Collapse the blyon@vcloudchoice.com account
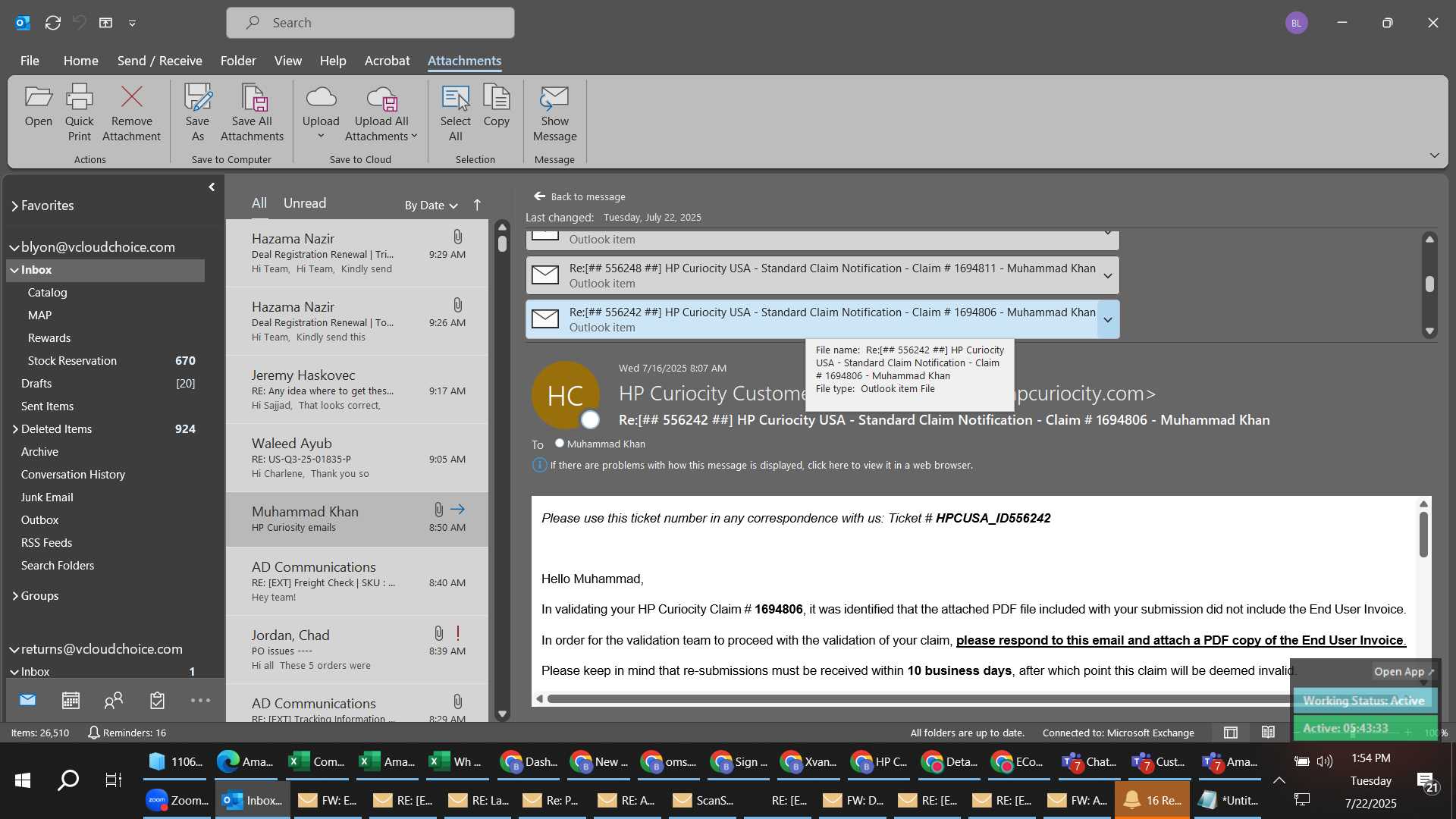The height and width of the screenshot is (819, 1456). tap(14, 247)
